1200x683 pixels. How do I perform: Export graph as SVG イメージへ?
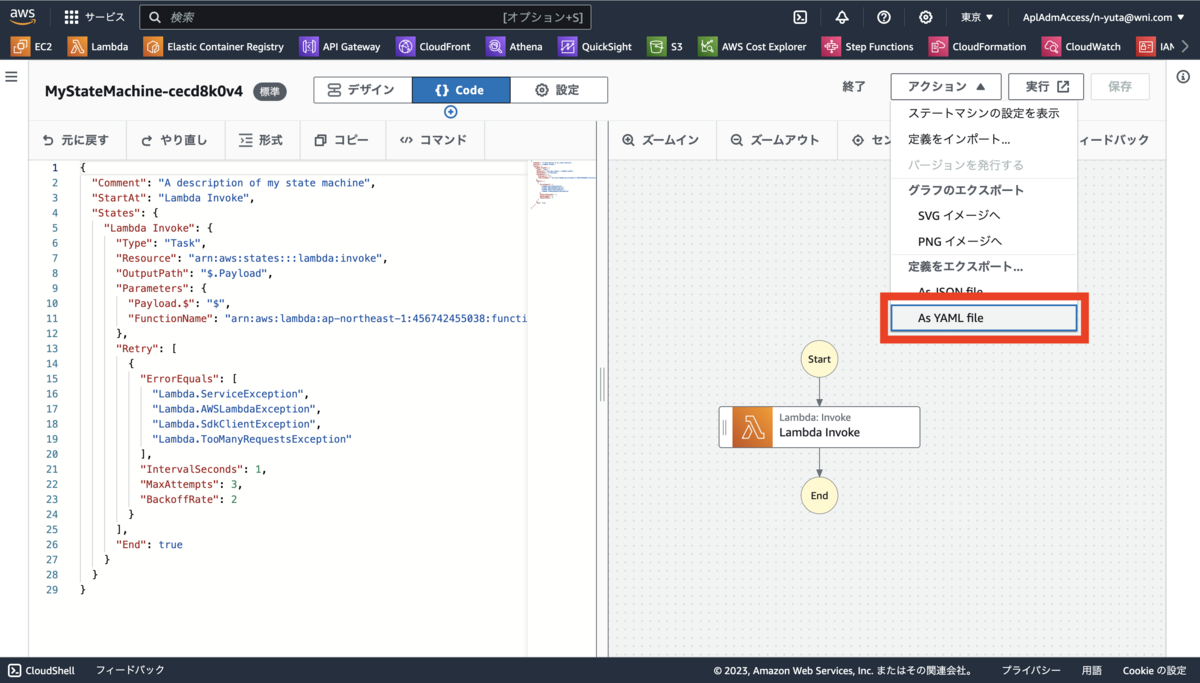pyautogui.click(x=983, y=215)
